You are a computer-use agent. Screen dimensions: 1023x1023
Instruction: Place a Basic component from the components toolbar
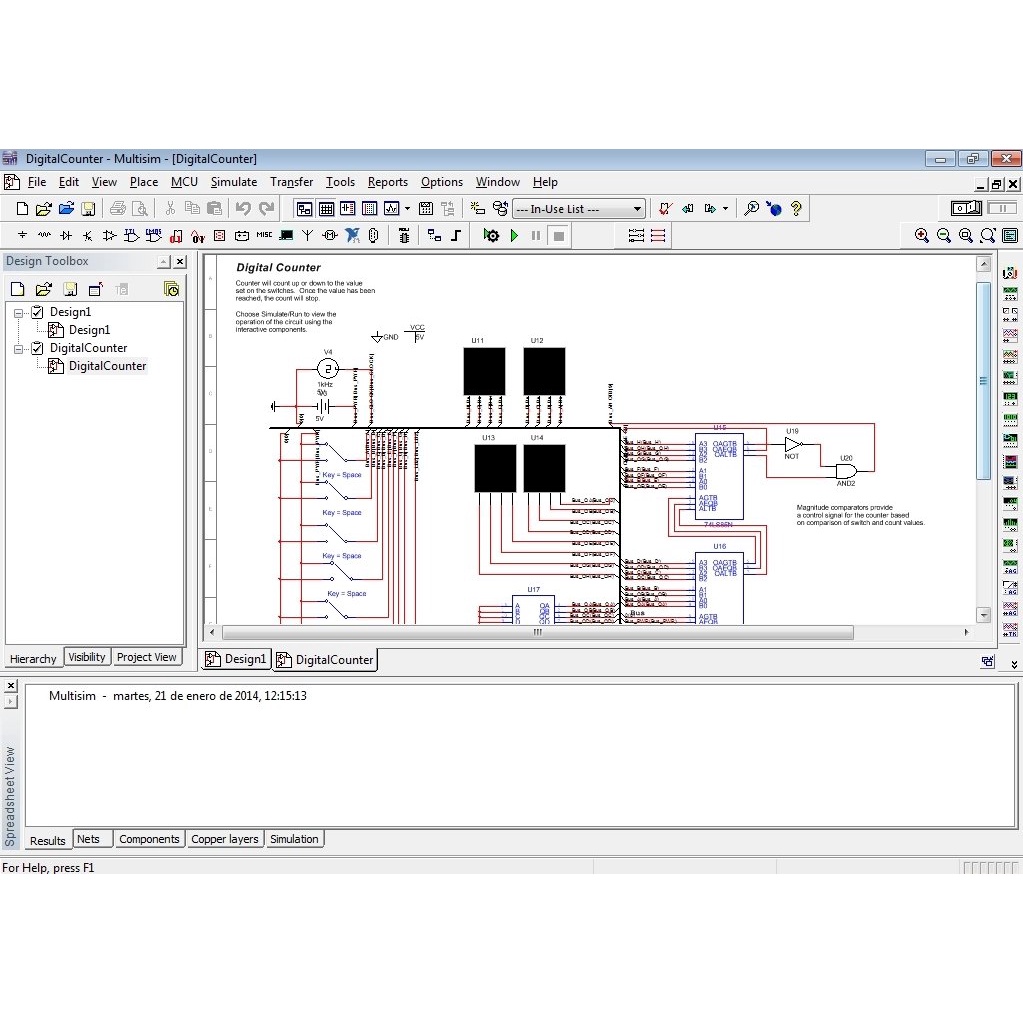tap(46, 235)
